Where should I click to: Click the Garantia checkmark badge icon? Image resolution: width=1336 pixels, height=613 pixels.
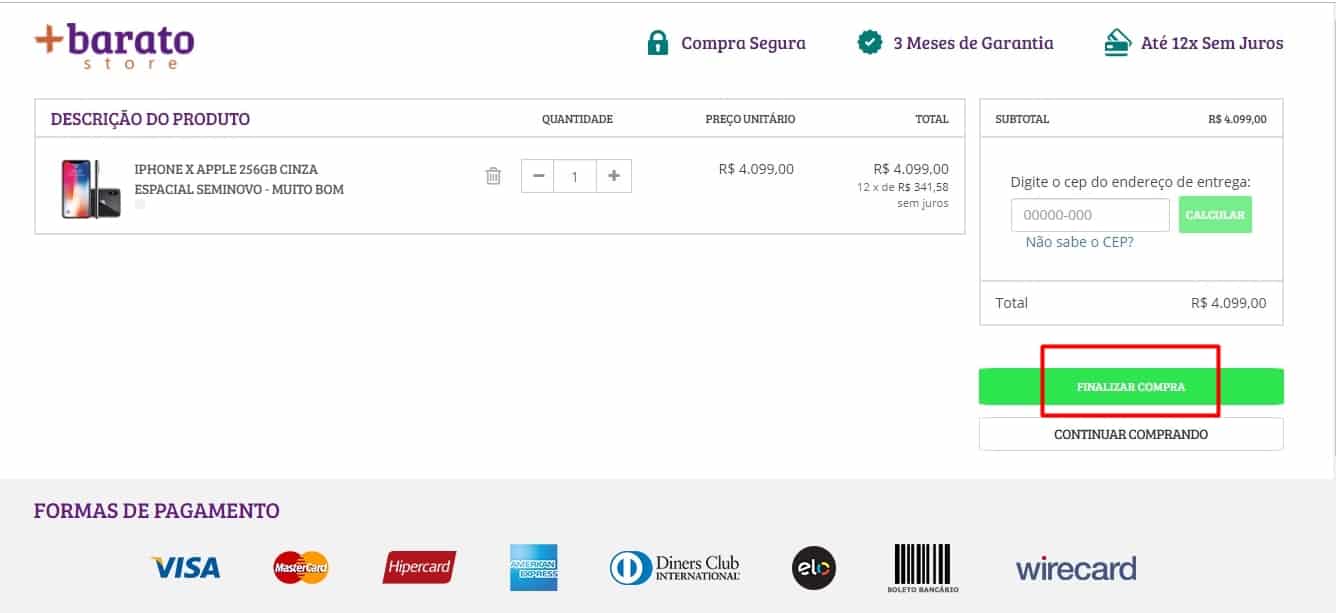click(x=870, y=43)
